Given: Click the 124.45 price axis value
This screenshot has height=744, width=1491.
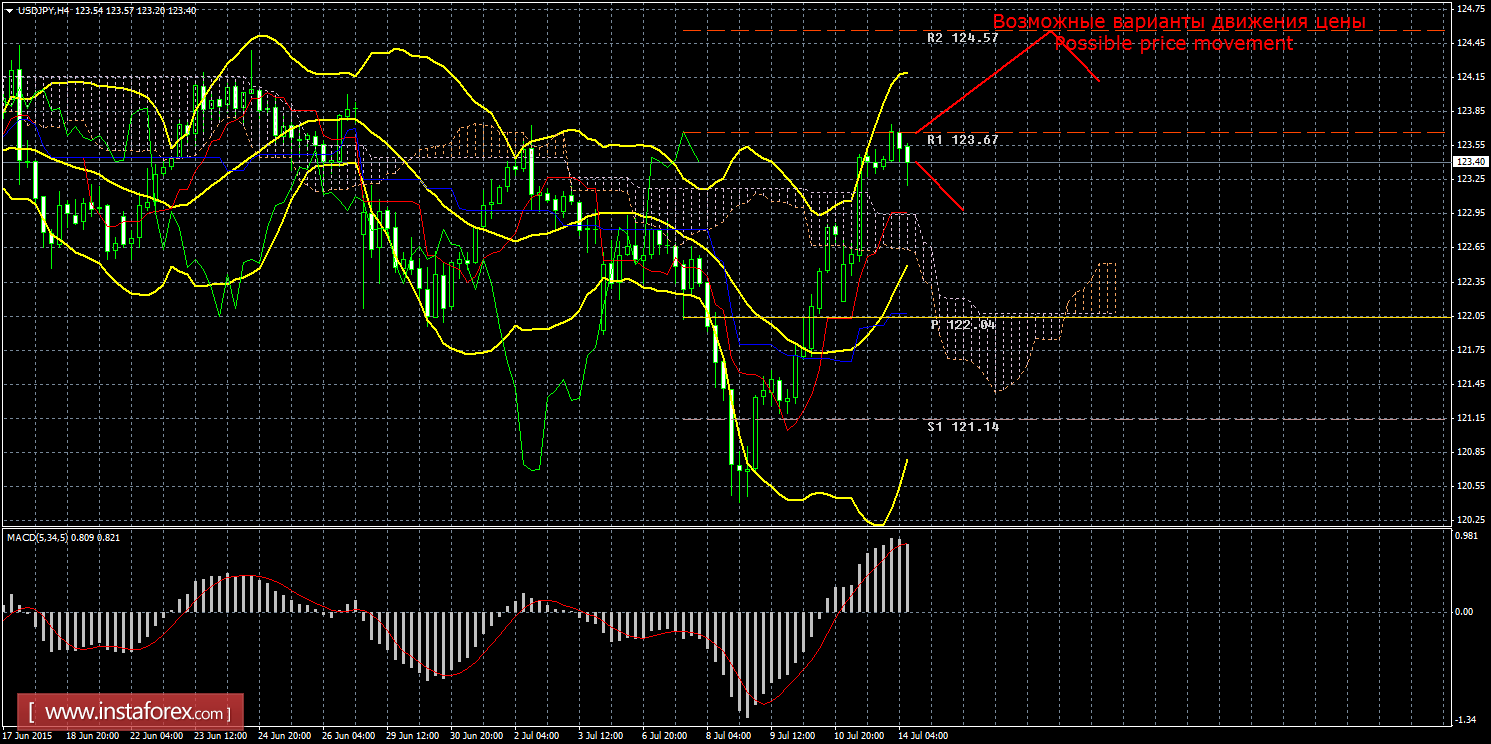Looking at the screenshot, I should [1470, 43].
